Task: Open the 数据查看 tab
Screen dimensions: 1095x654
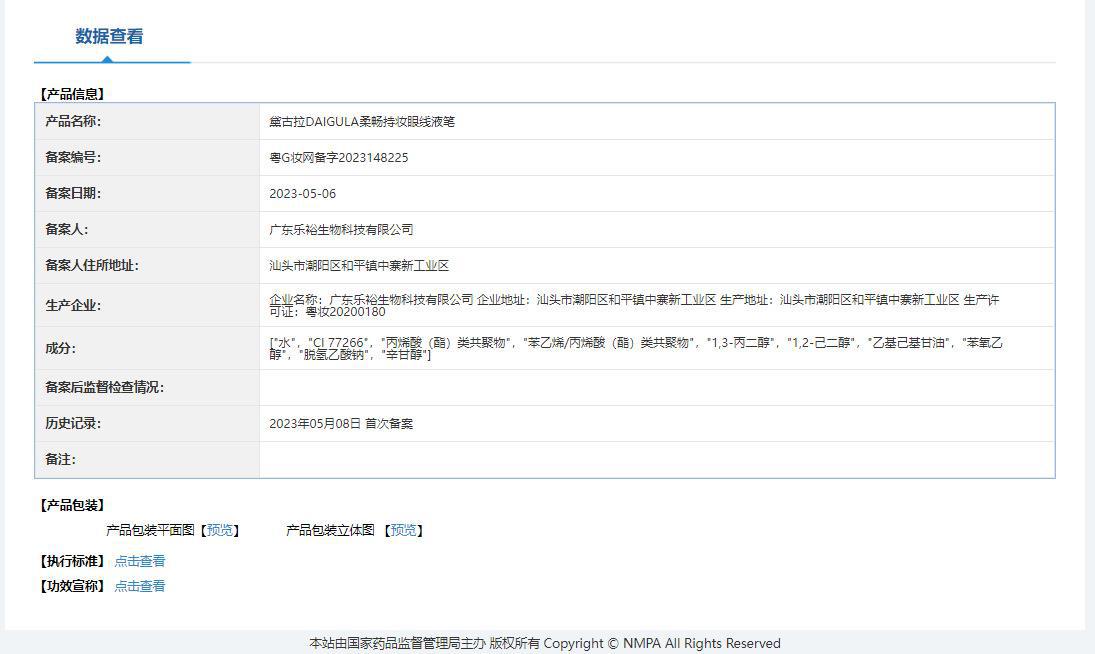Action: 109,36
